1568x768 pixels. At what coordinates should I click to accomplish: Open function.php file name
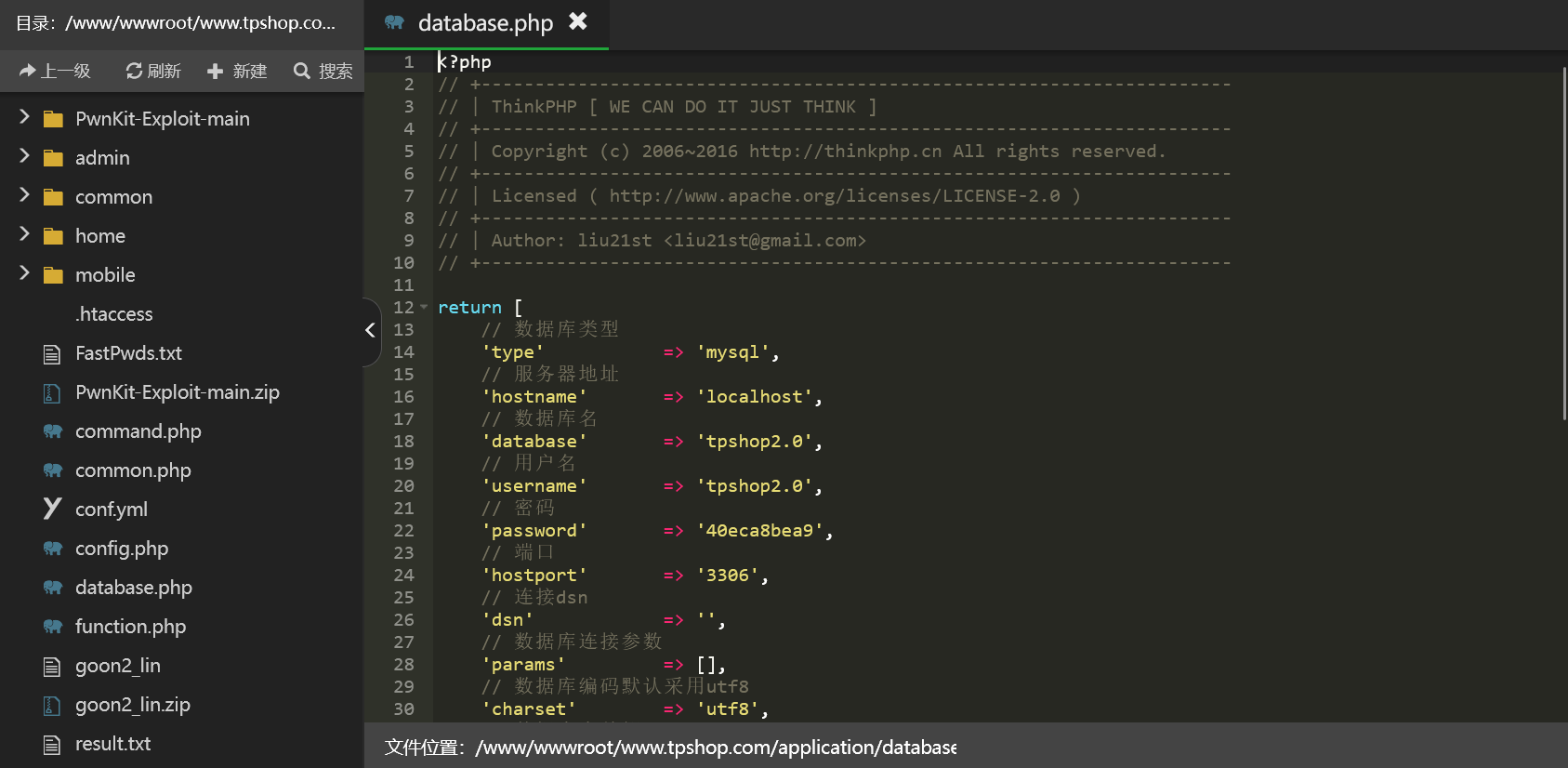pyautogui.click(x=130, y=627)
